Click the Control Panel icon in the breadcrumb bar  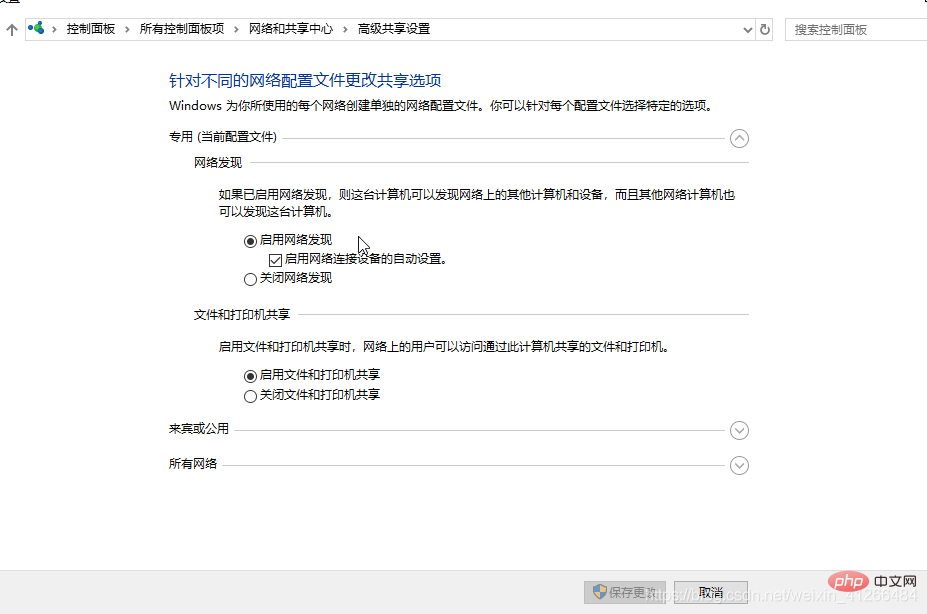pyautogui.click(x=36, y=29)
